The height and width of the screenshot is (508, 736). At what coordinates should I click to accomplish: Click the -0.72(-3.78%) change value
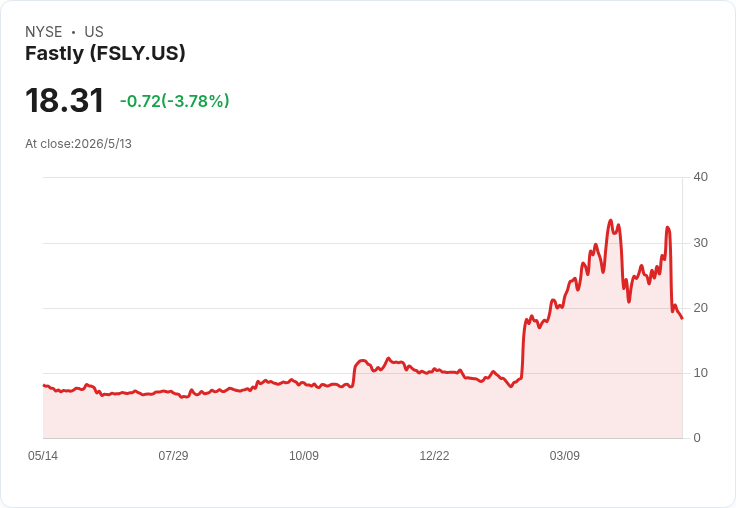[x=175, y=101]
